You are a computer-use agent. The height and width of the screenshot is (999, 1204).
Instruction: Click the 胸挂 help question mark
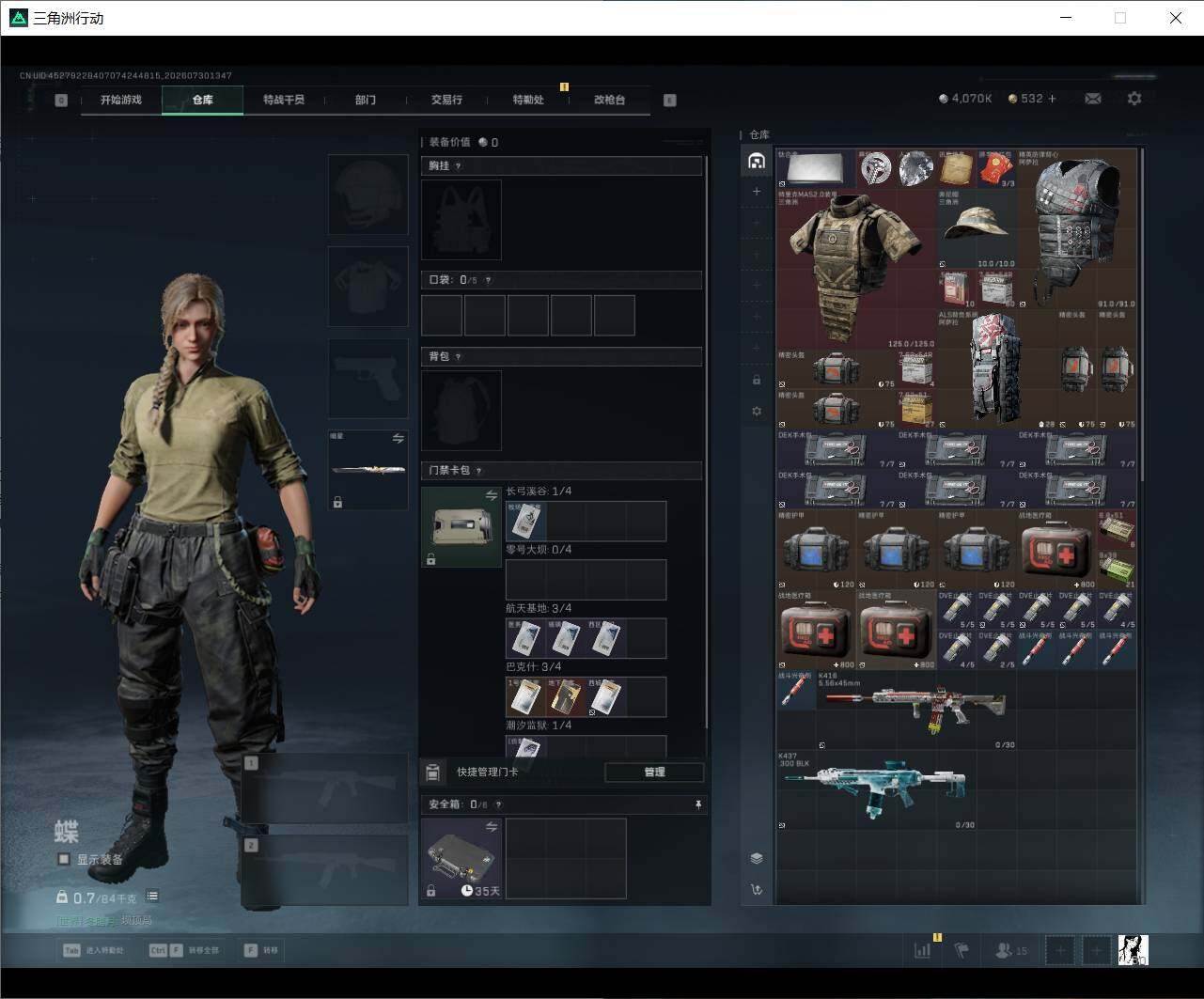(458, 166)
